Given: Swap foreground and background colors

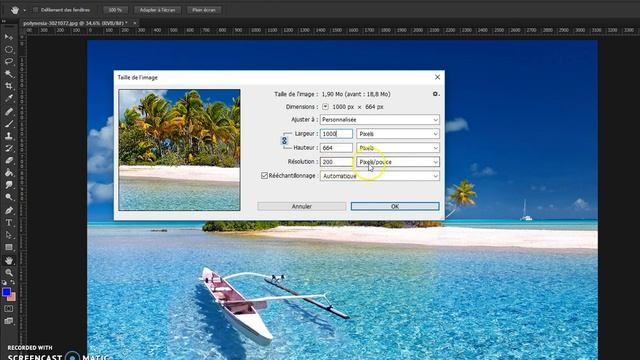Looking at the screenshot, I should tap(13, 282).
